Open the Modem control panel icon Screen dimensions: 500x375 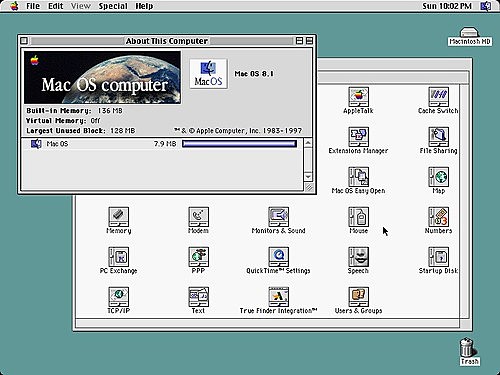click(x=198, y=217)
